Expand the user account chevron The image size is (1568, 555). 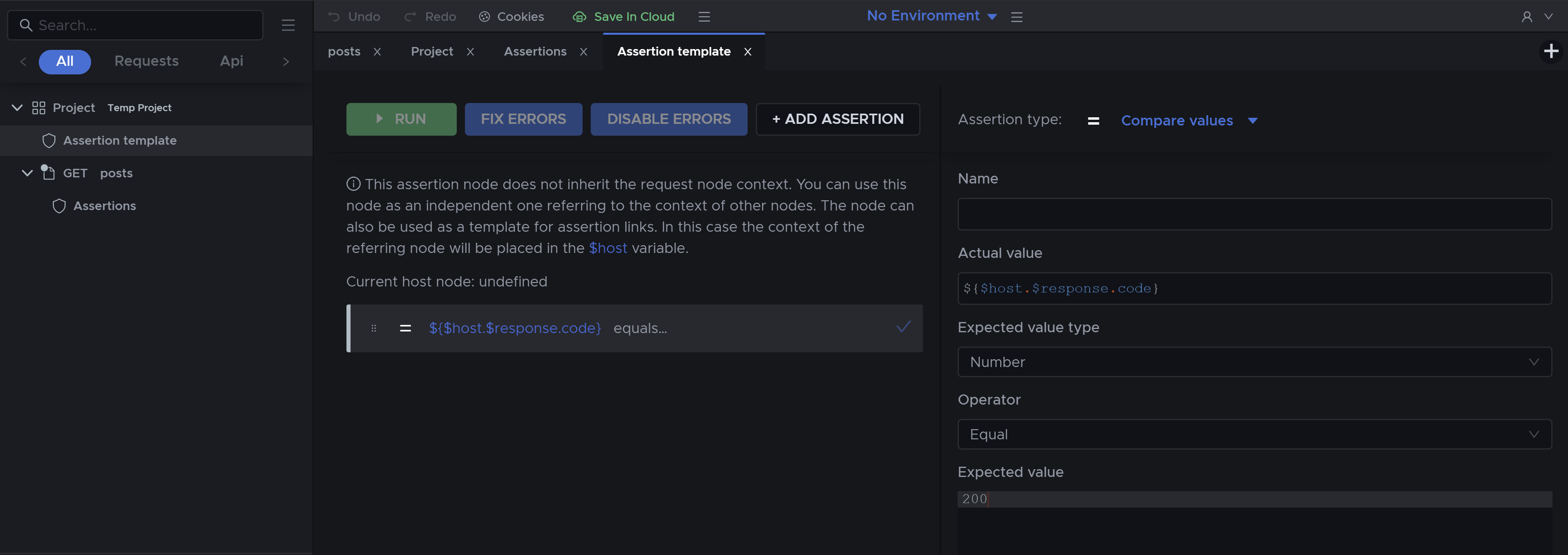coord(1548,16)
